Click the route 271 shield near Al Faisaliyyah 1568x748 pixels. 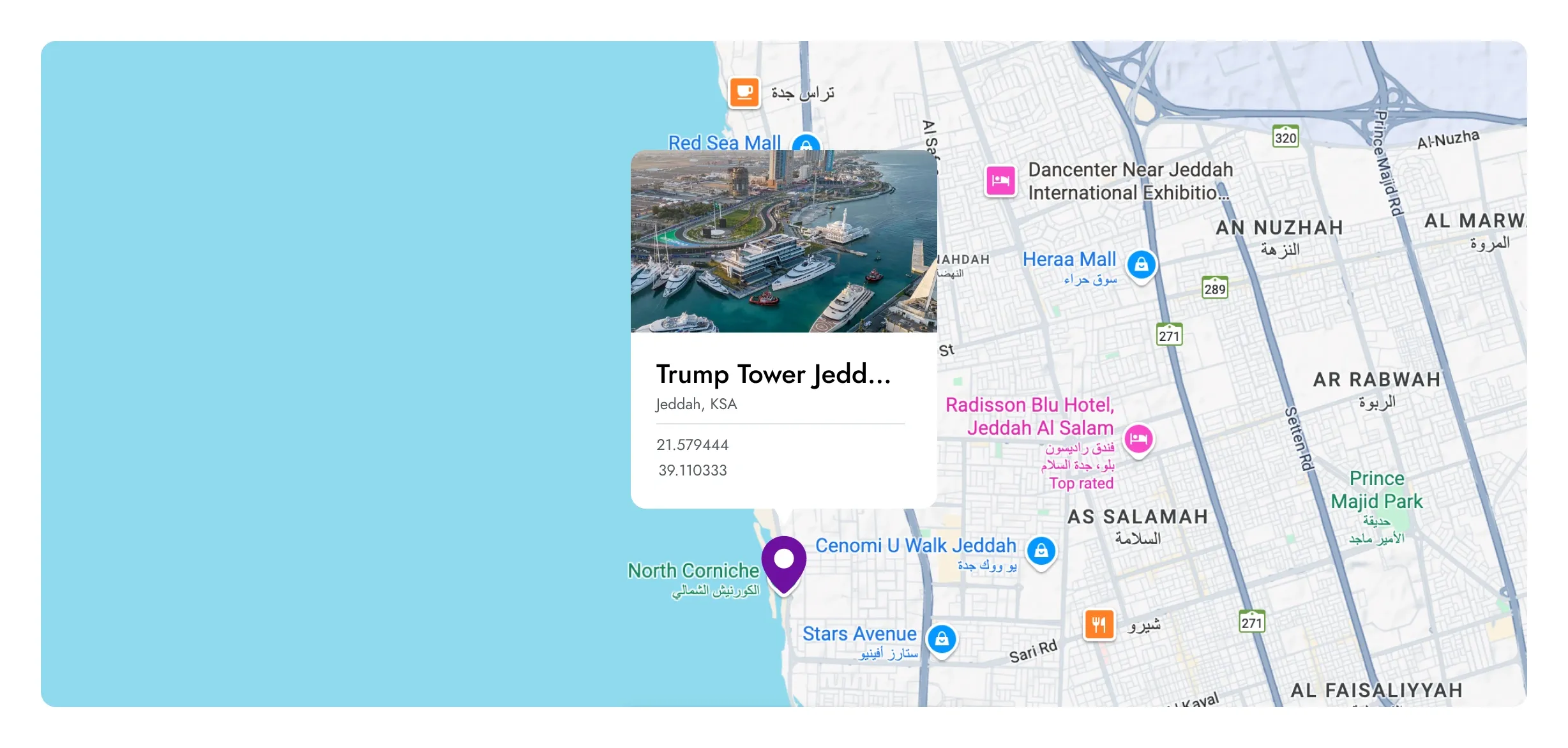(1251, 622)
